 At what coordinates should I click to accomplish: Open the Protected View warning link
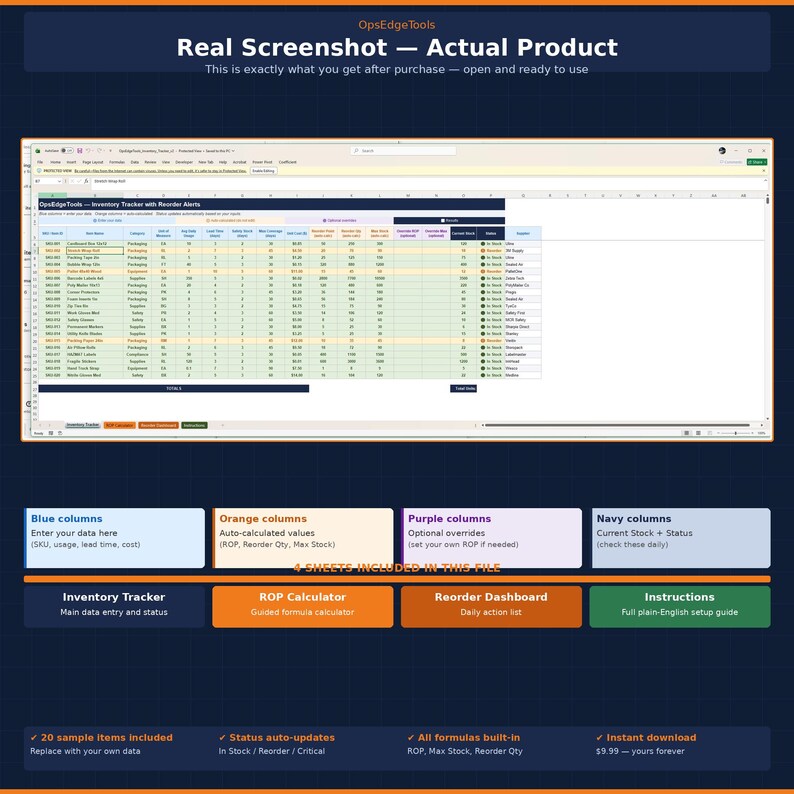point(160,171)
